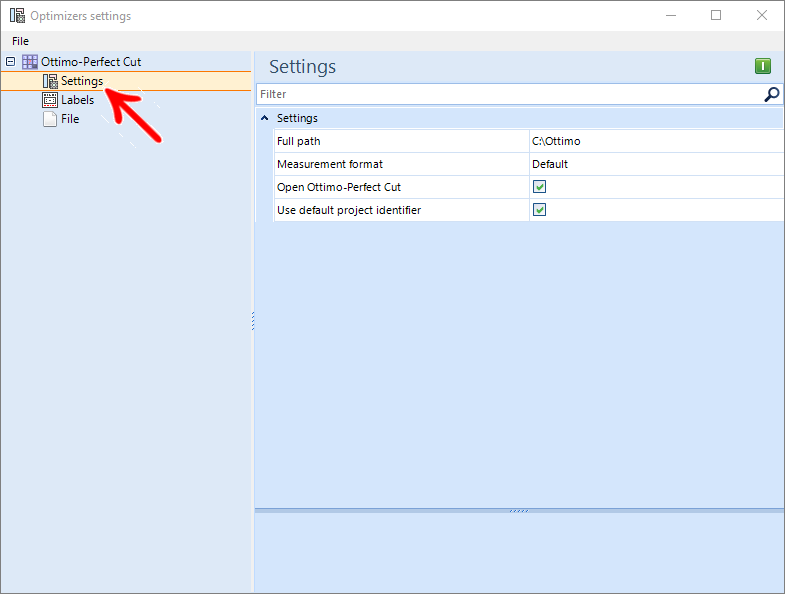Click the green button beside Settings header
Viewport: 785px width, 594px height.
coord(762,66)
